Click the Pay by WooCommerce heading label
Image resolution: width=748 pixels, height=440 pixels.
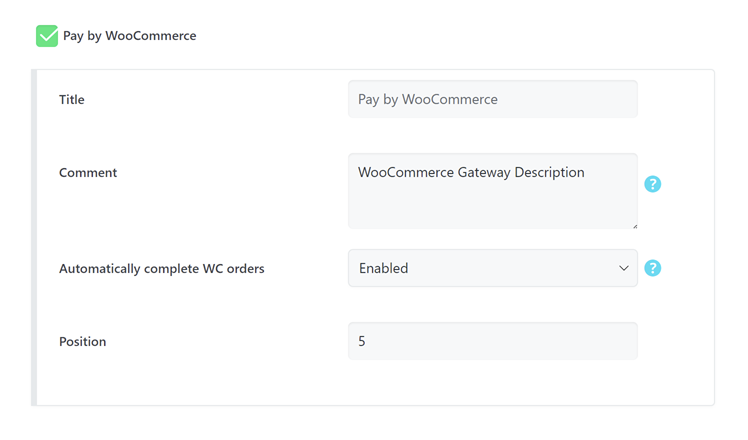tap(129, 36)
